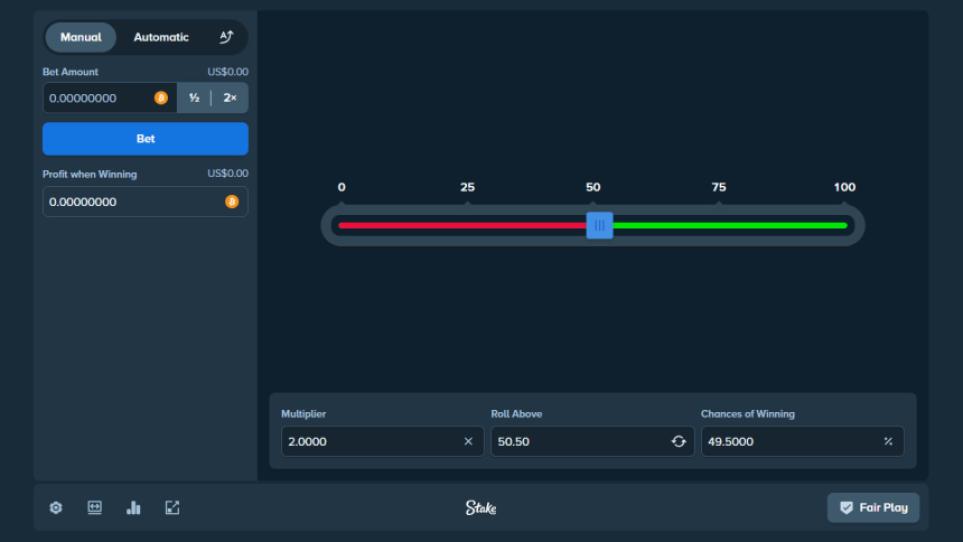
Task: Click the Multiplier label
Action: (303, 414)
